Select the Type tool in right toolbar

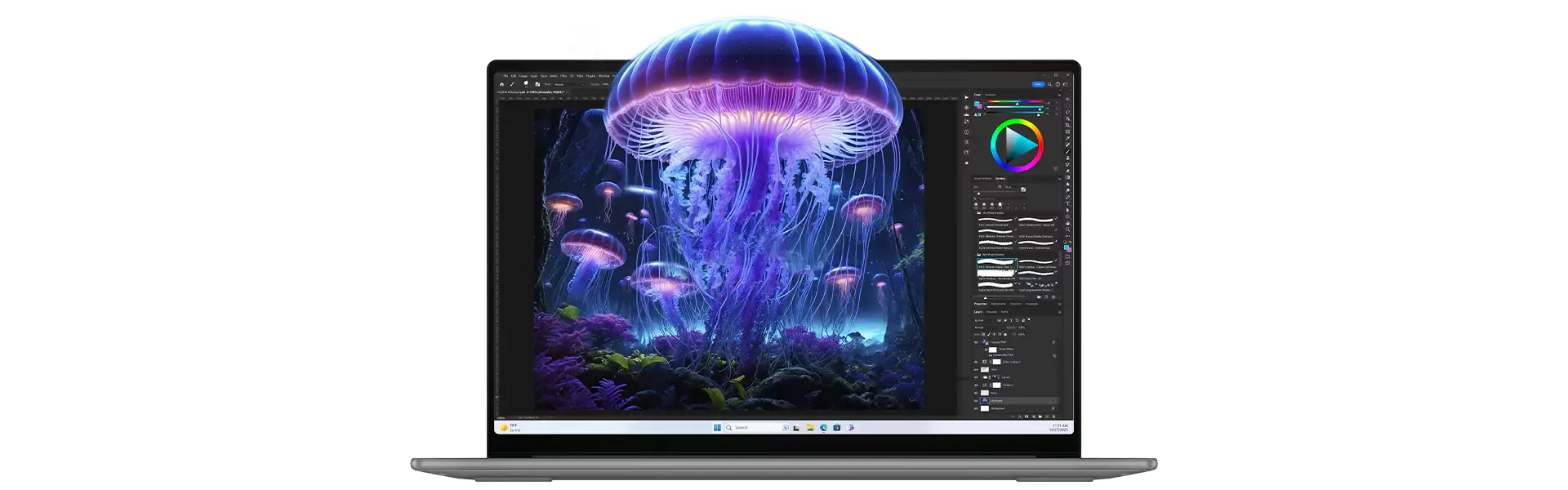(x=1067, y=203)
